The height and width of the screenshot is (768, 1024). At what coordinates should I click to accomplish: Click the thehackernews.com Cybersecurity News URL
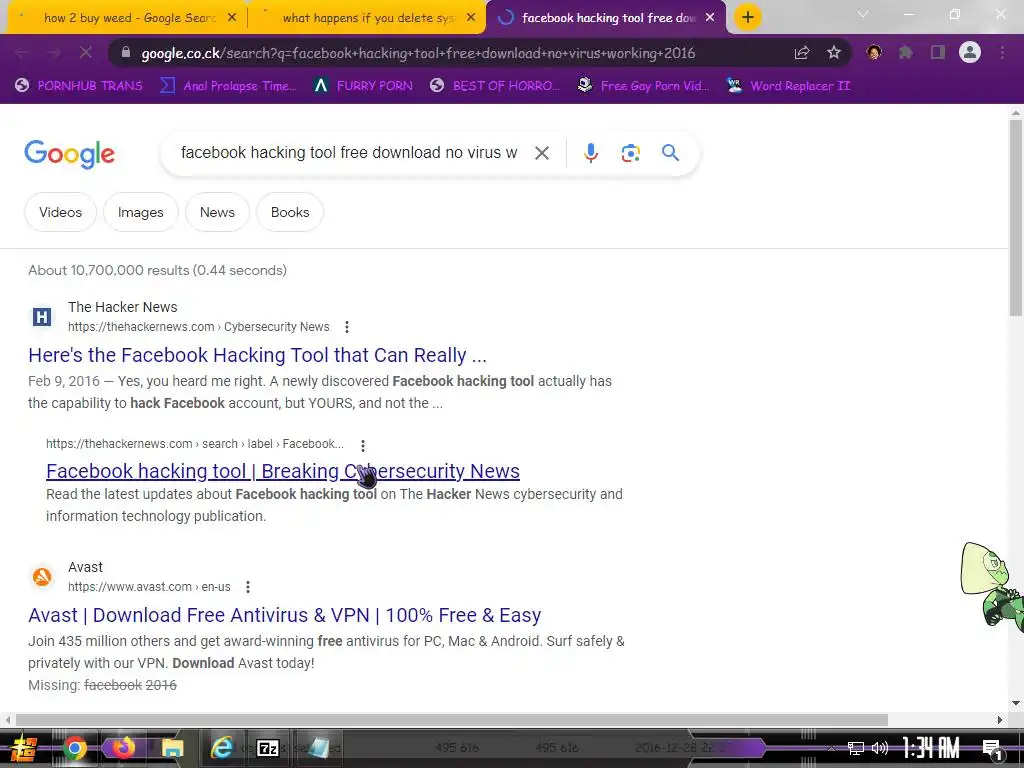coord(199,327)
